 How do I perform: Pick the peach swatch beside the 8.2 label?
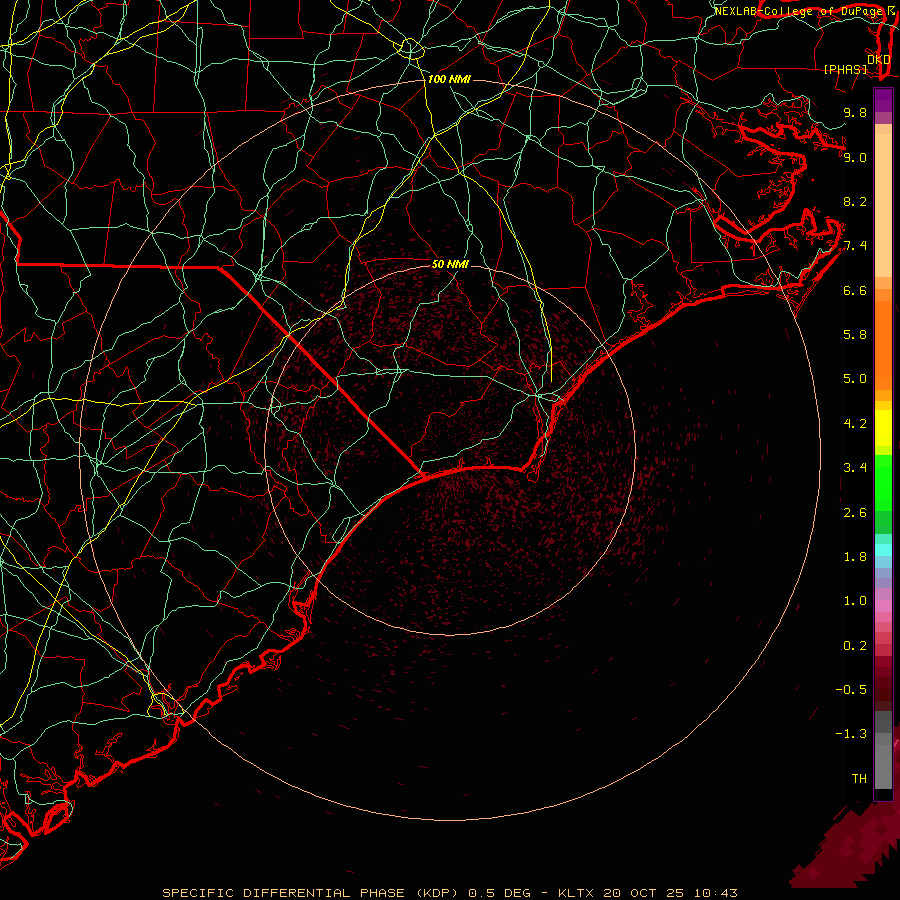coord(883,205)
